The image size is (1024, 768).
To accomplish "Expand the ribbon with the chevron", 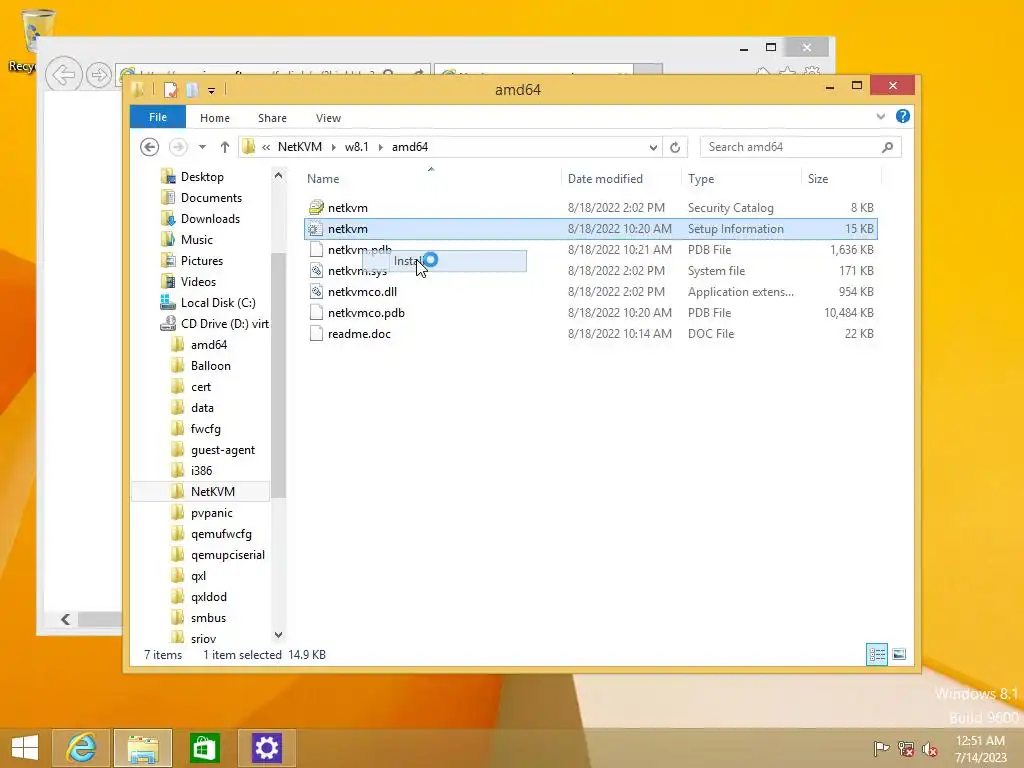I will pyautogui.click(x=880, y=116).
